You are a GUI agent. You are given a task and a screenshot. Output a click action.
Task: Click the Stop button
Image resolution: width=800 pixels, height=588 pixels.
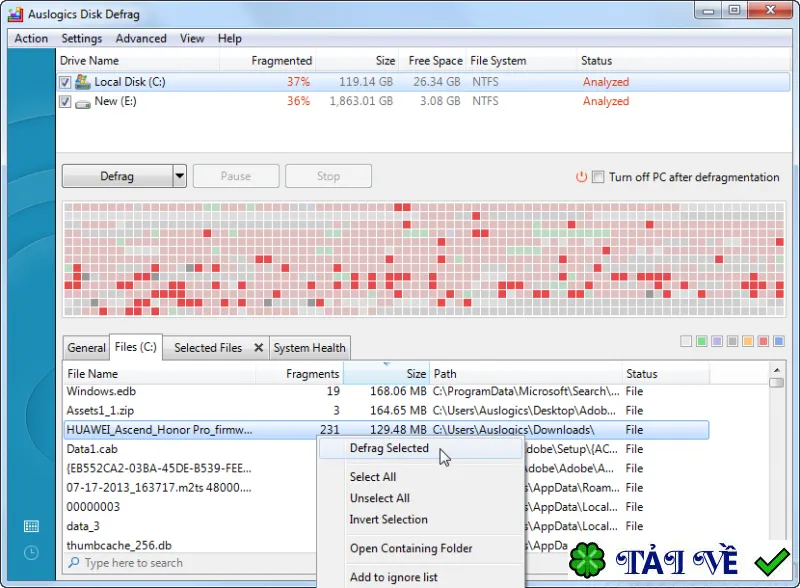tap(328, 176)
